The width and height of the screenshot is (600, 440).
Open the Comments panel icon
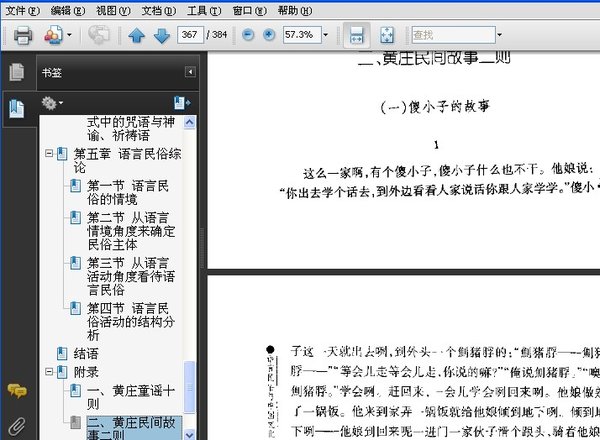(17, 391)
